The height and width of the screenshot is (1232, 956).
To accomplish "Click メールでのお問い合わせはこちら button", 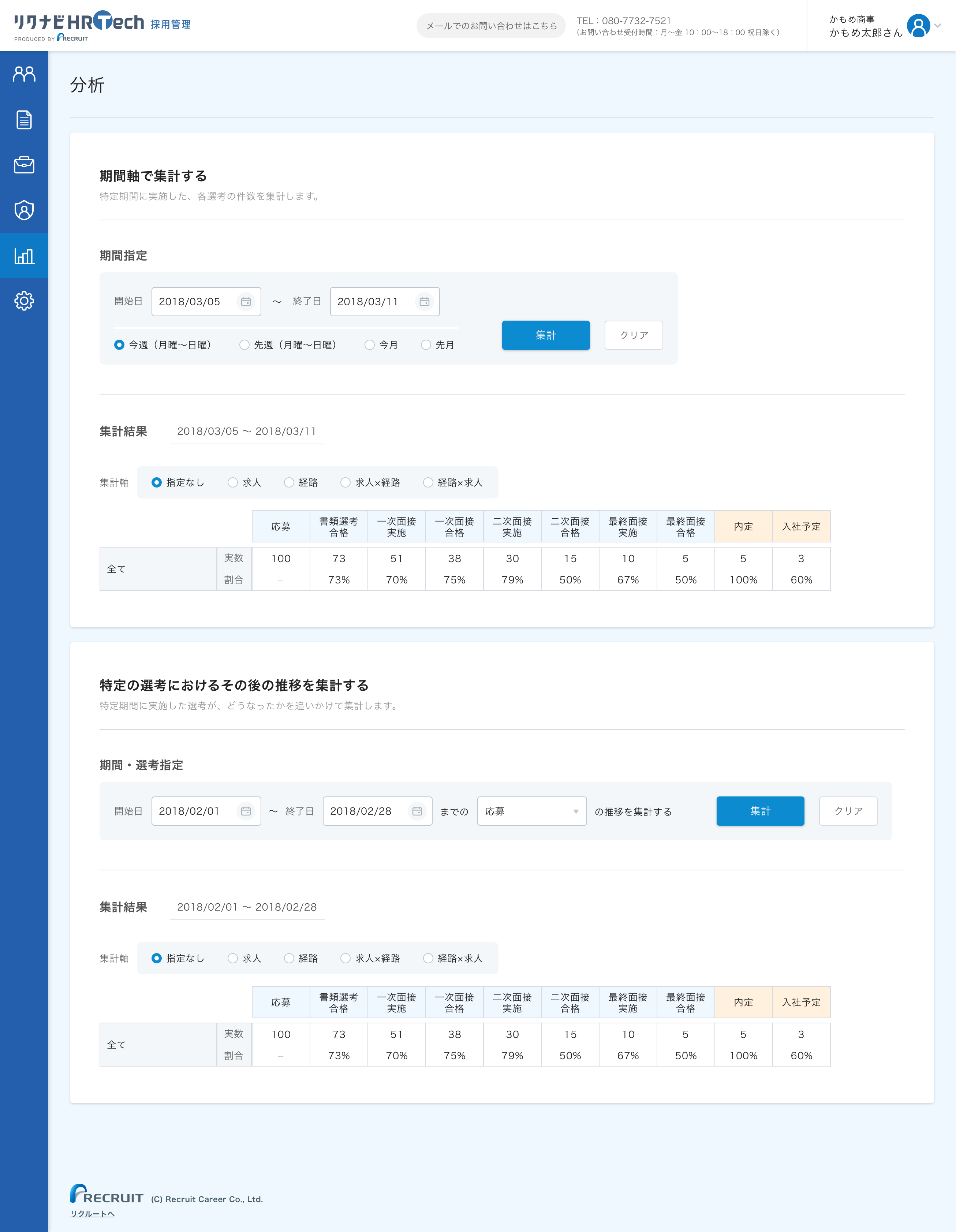I will [491, 26].
